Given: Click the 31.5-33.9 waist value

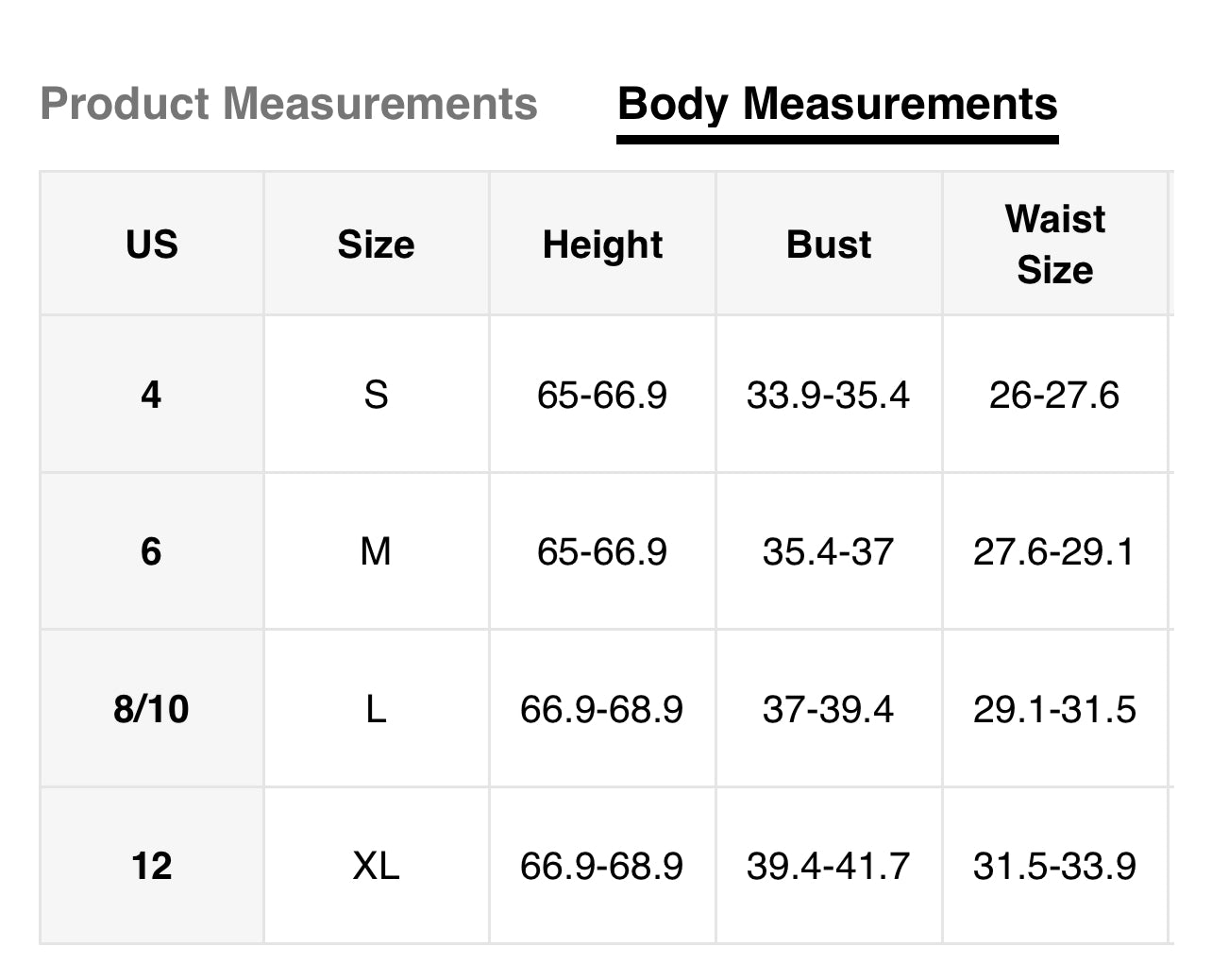Looking at the screenshot, I should pos(1054,866).
